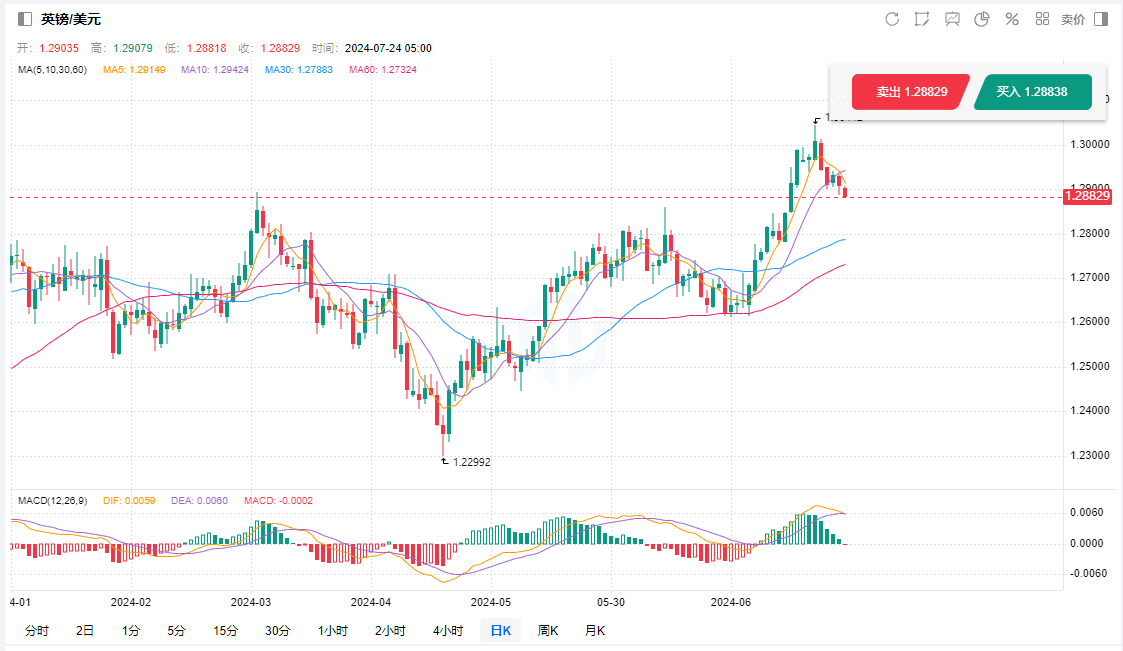
Task: Click the refresh chart icon
Action: 892,19
